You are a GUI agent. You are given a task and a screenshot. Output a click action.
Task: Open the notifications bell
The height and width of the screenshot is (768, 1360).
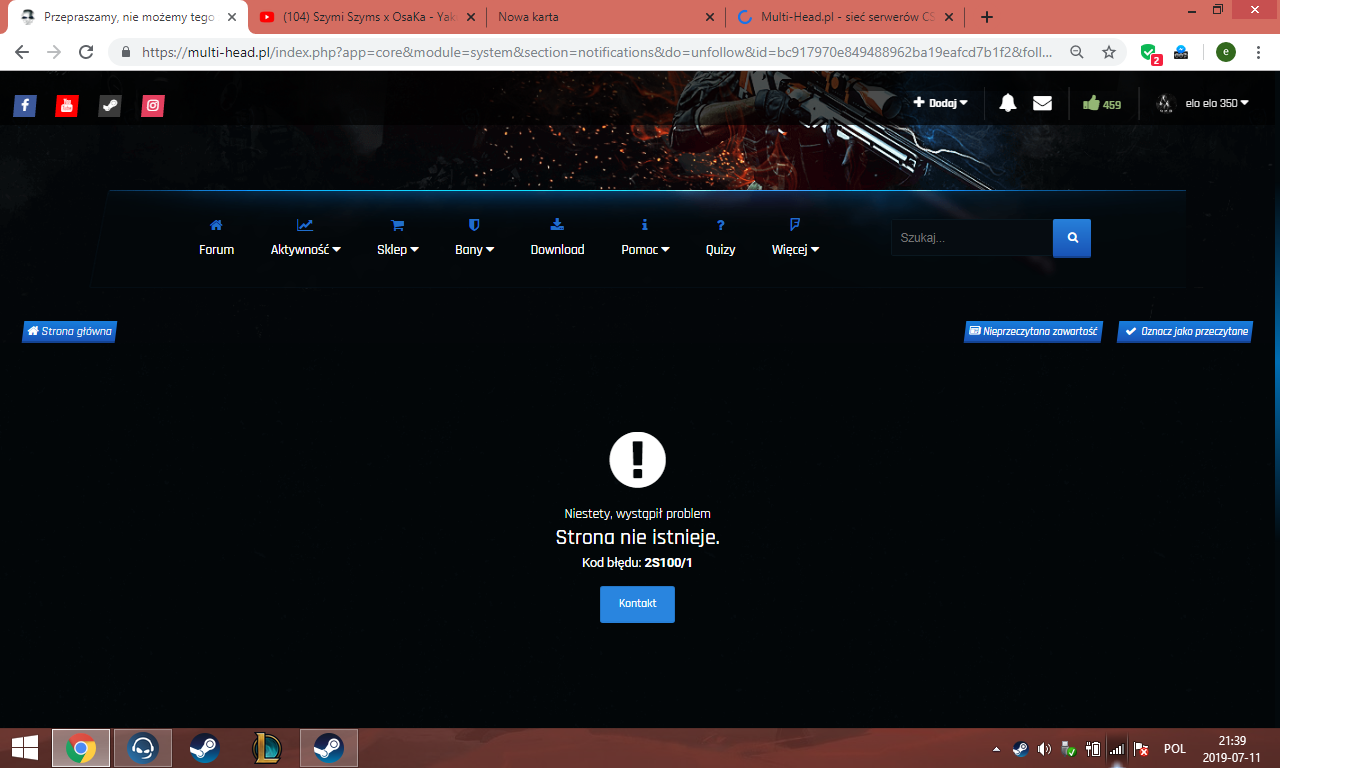[x=1007, y=103]
